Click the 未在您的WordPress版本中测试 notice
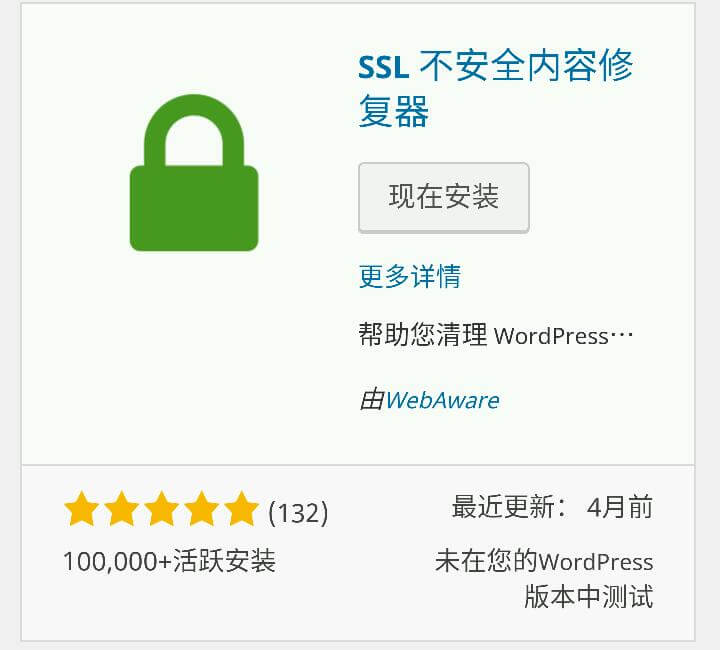The image size is (720, 650). [x=544, y=578]
